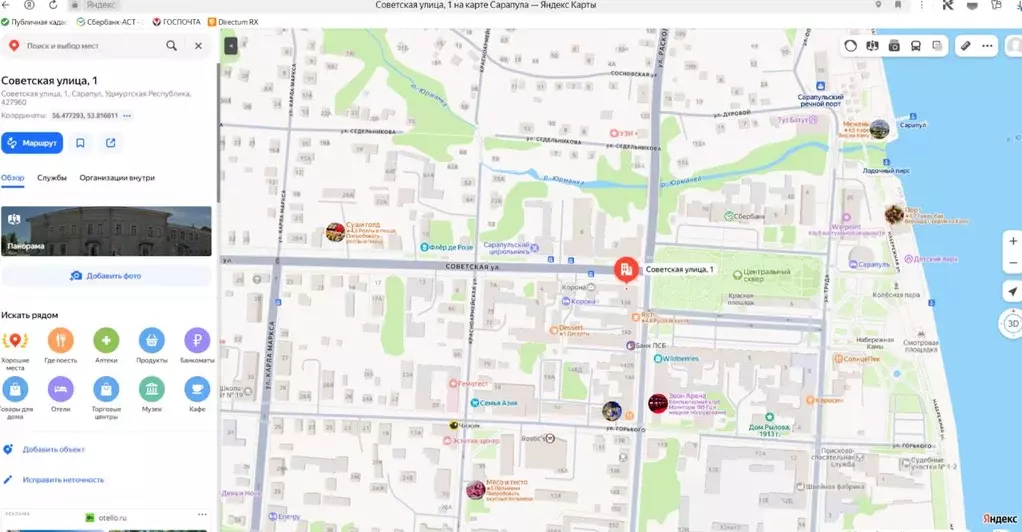Image resolution: width=1022 pixels, height=532 pixels.
Task: Select the Отели category icon
Action: tap(61, 389)
